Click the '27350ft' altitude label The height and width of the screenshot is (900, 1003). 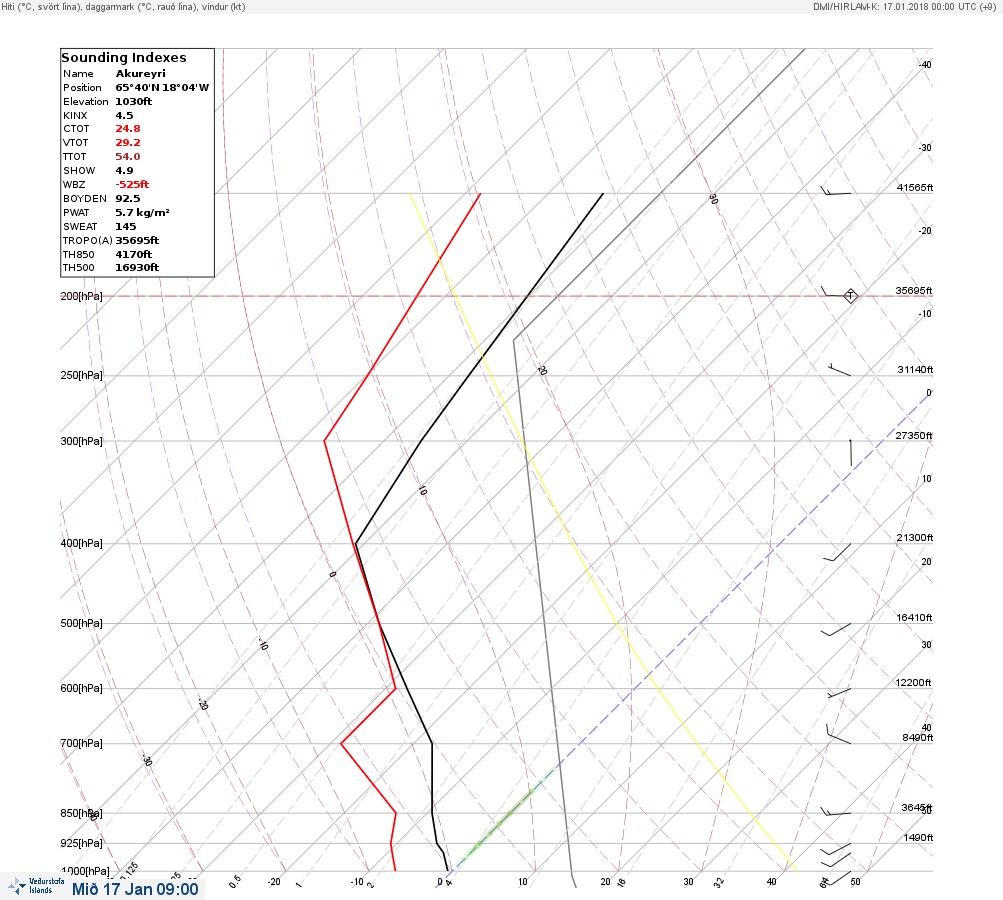click(914, 436)
